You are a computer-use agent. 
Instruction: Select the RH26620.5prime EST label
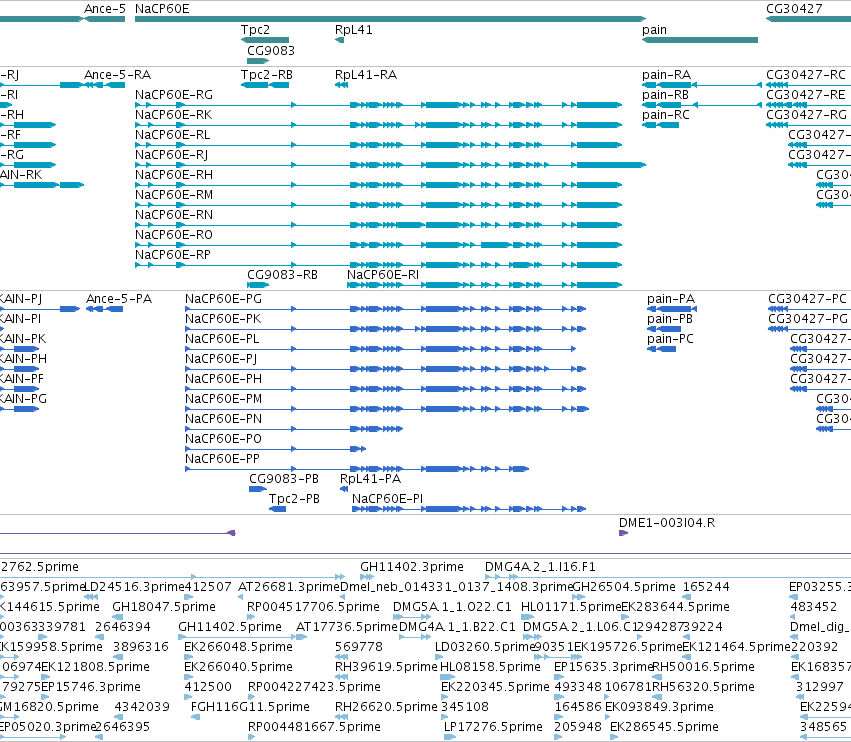[x=386, y=707]
